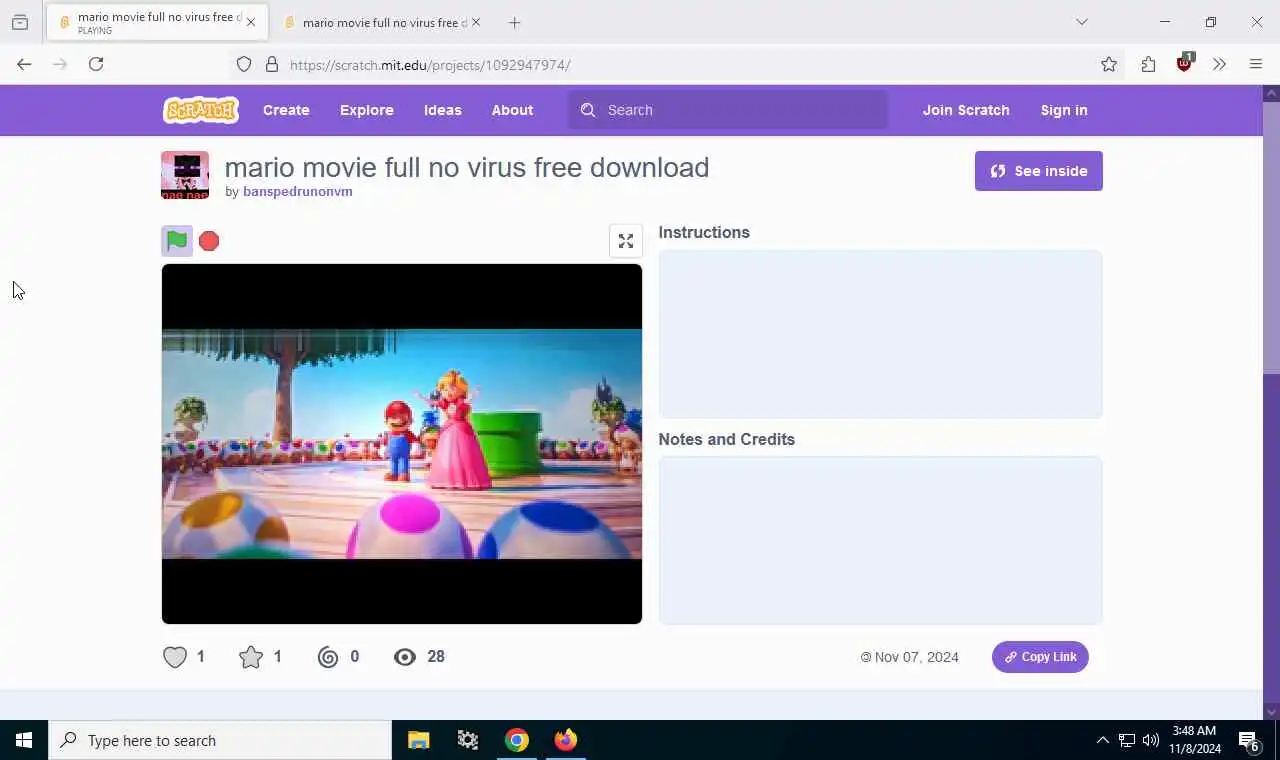
Task: Click the Notes and Credits box
Action: [880, 541]
